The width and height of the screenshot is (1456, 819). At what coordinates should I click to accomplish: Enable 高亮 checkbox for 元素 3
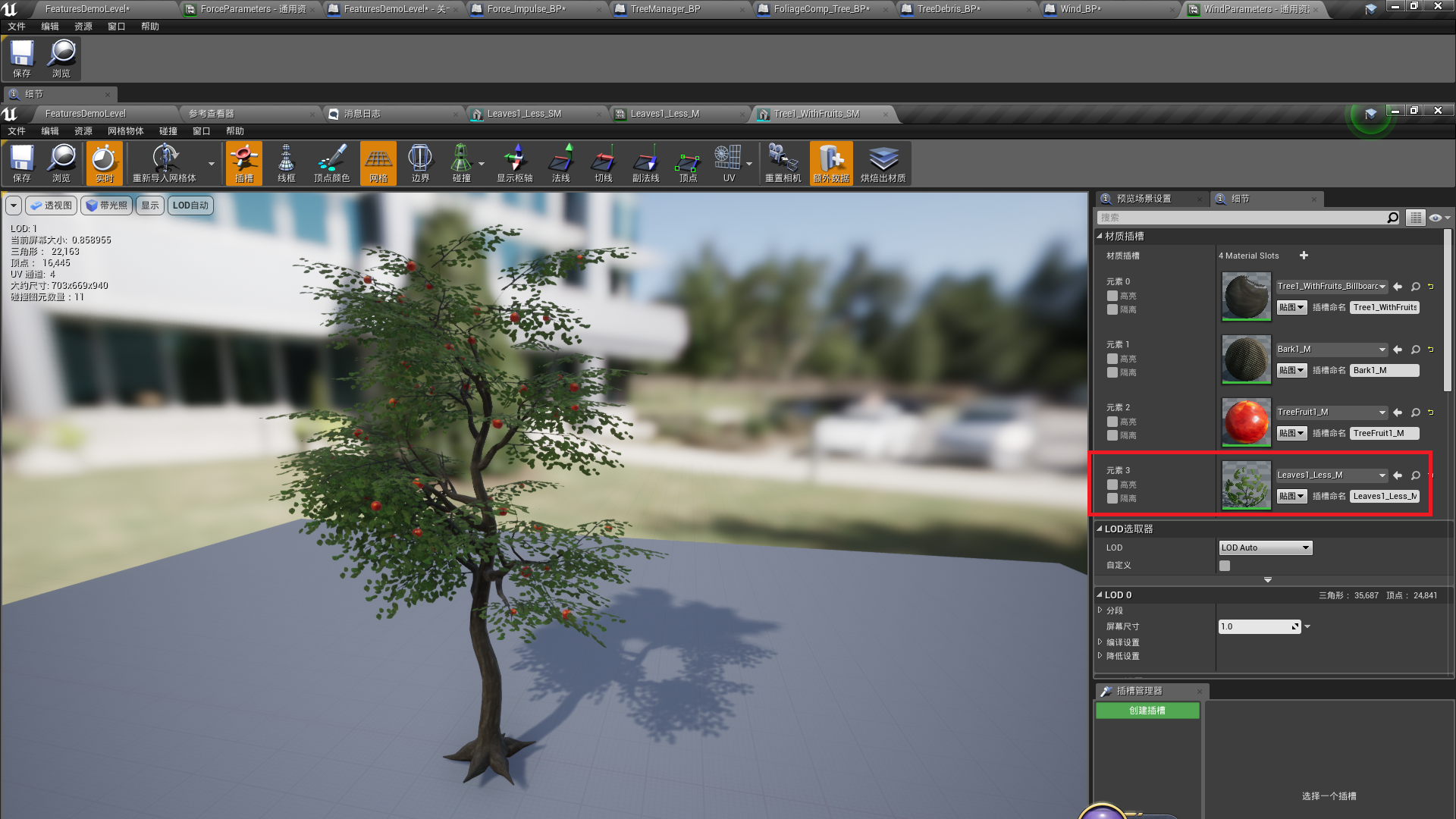tap(1112, 485)
